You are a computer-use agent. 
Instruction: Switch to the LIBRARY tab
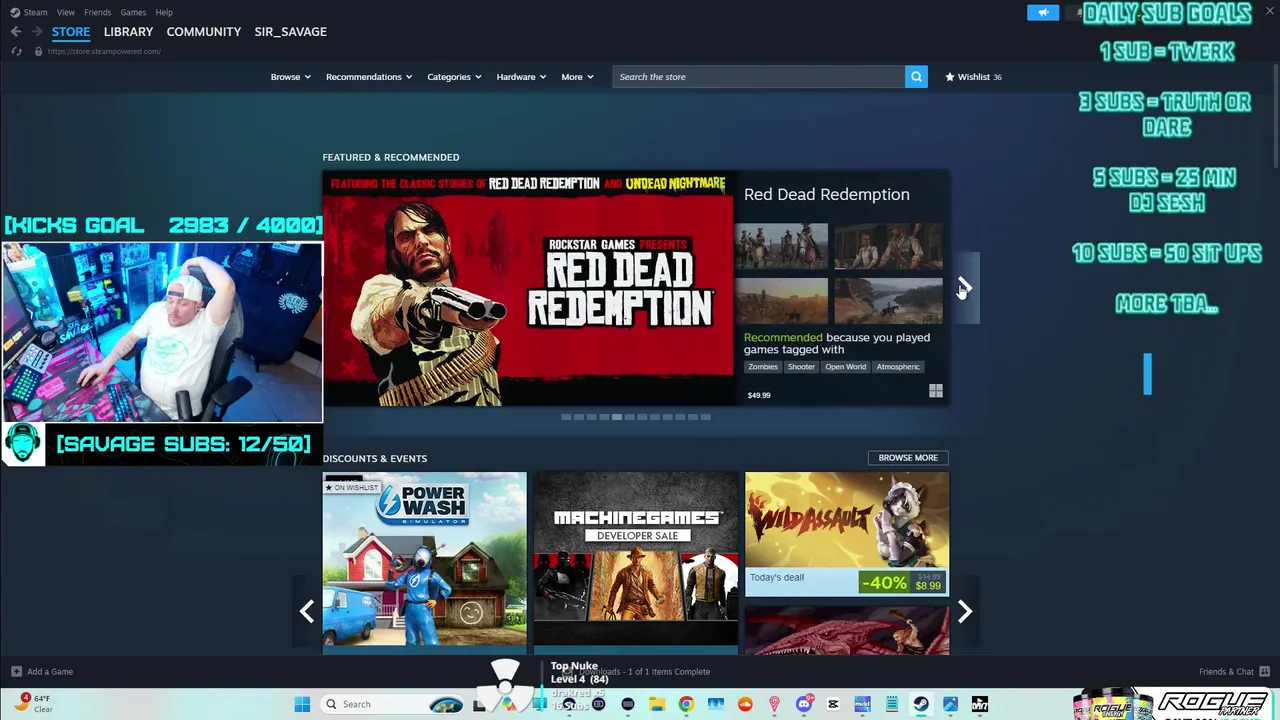pos(128,32)
